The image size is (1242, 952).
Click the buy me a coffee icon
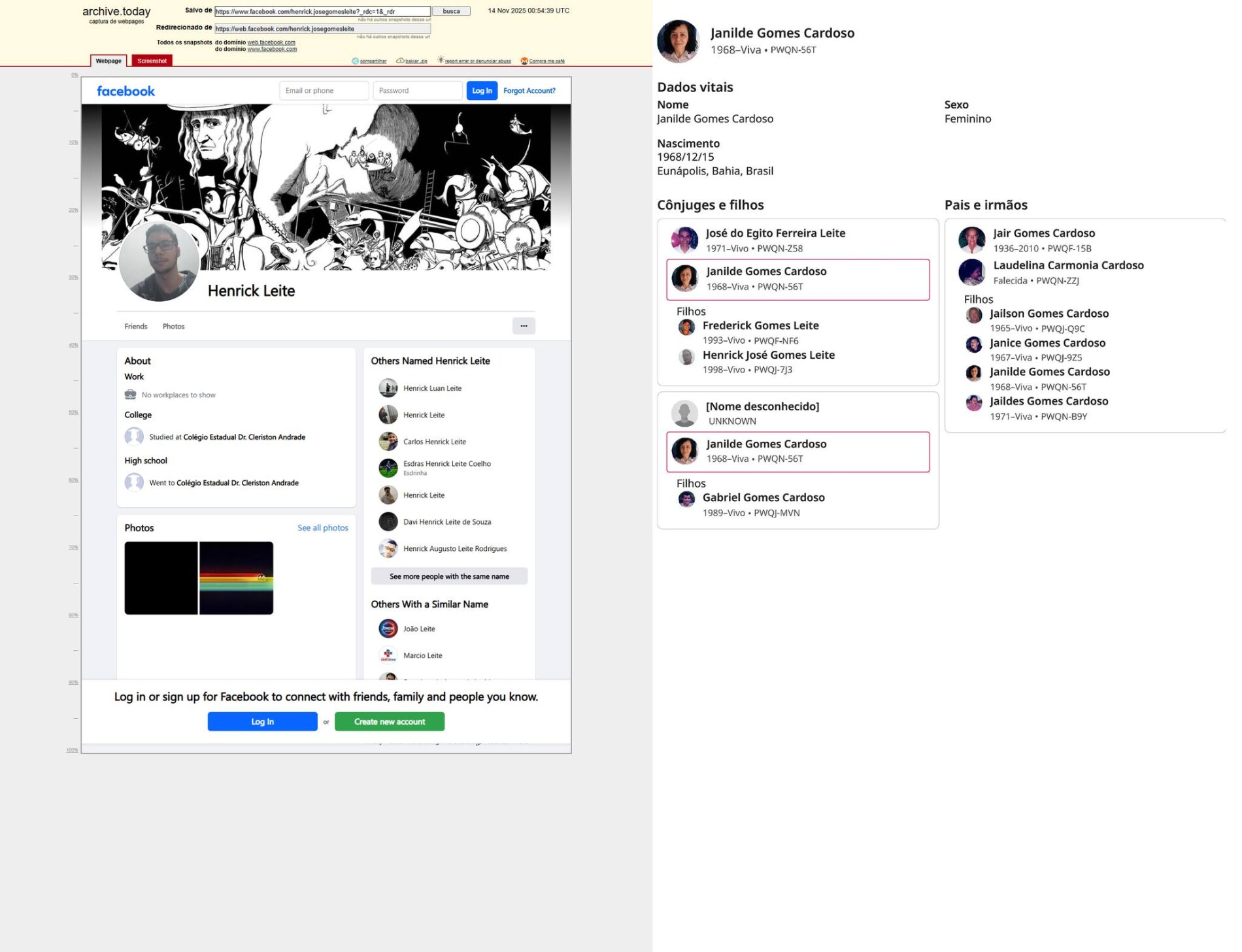coord(524,61)
